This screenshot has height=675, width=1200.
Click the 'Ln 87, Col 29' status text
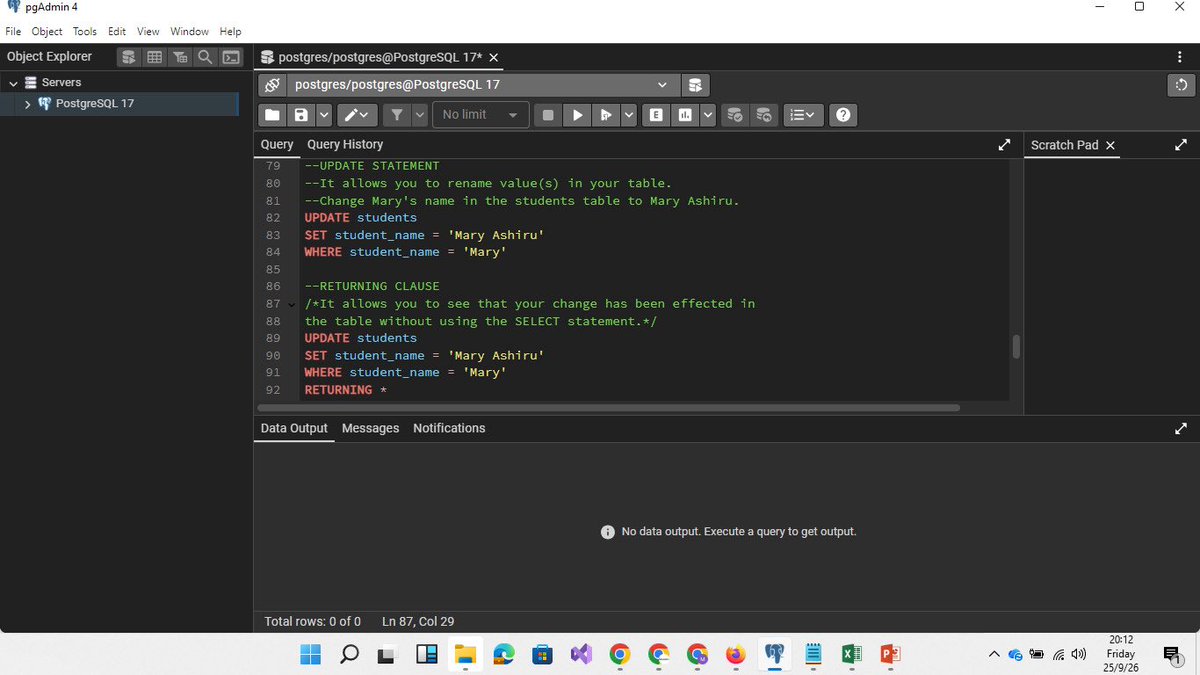point(418,622)
